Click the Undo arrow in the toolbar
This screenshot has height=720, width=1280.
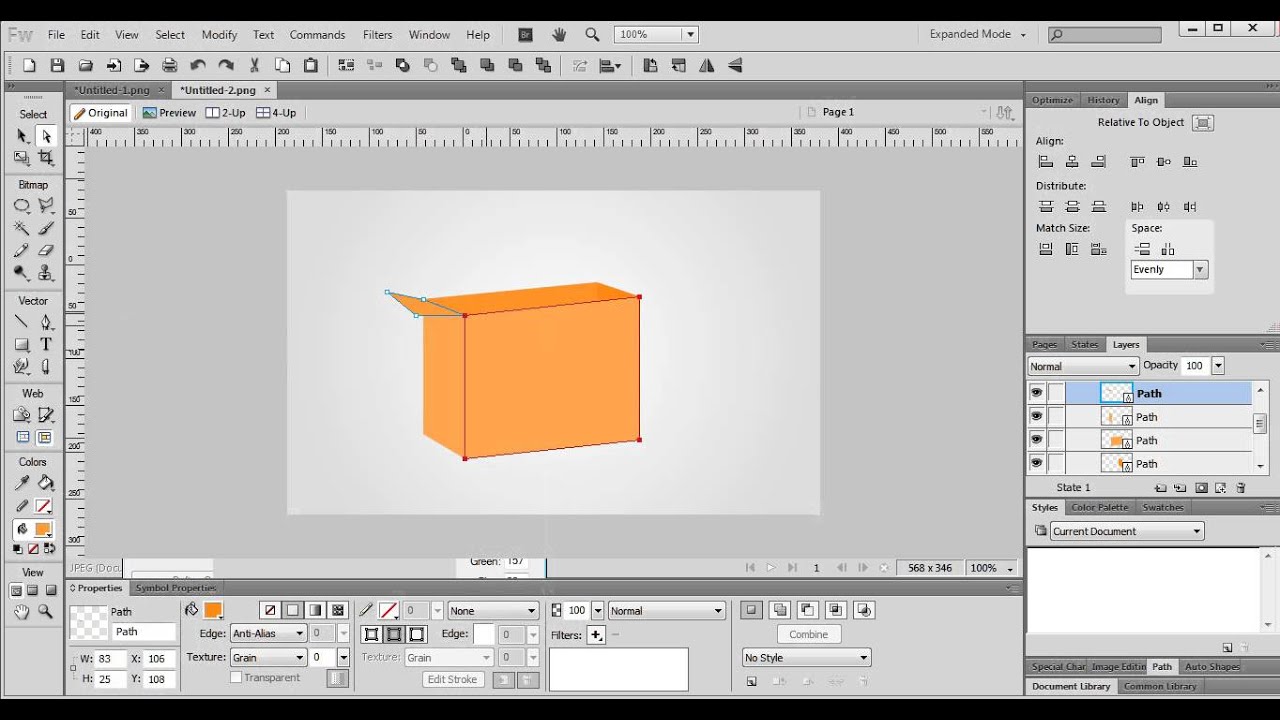198,66
